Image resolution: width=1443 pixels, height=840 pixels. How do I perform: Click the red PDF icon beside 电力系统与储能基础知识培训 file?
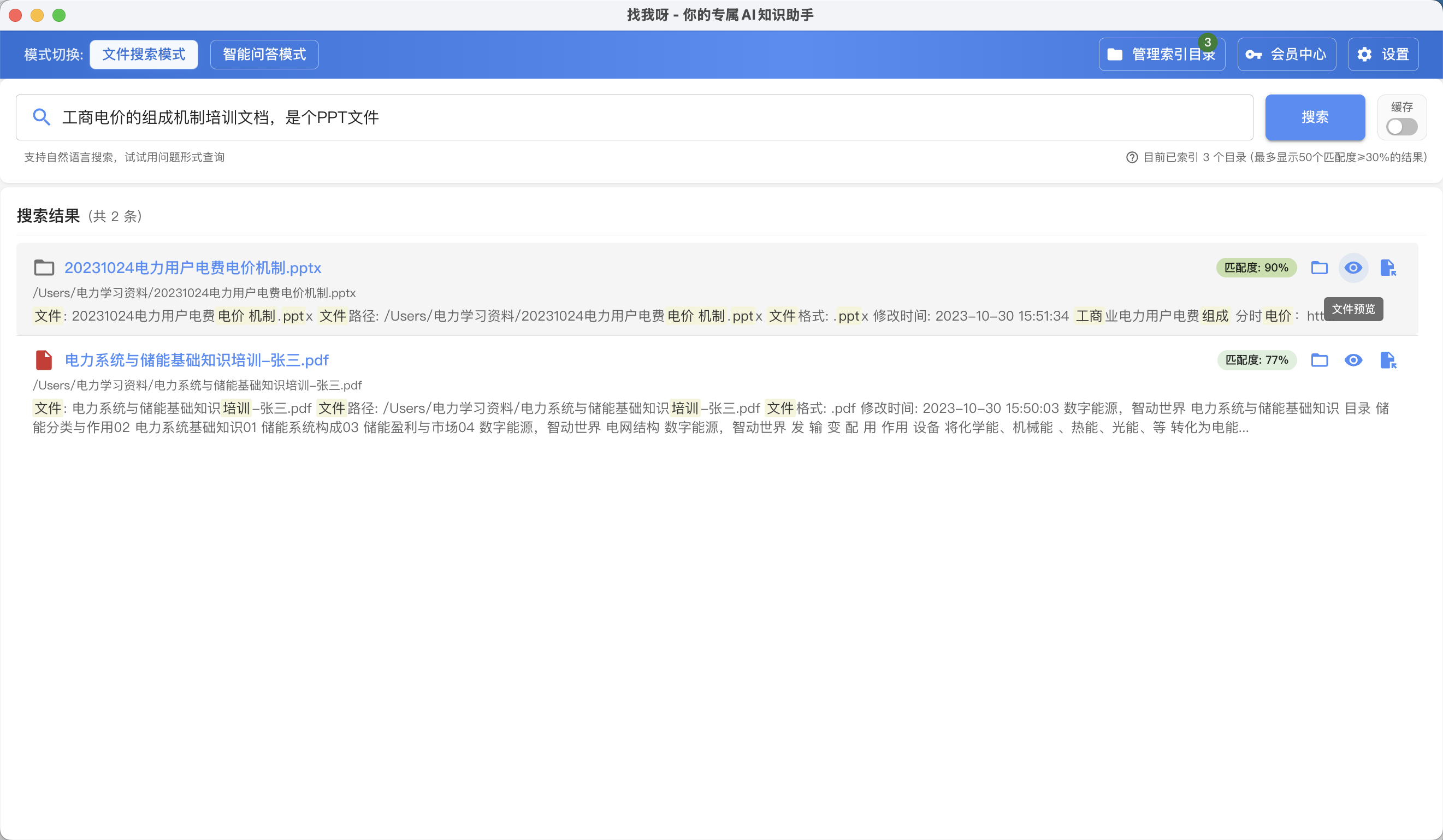(44, 360)
